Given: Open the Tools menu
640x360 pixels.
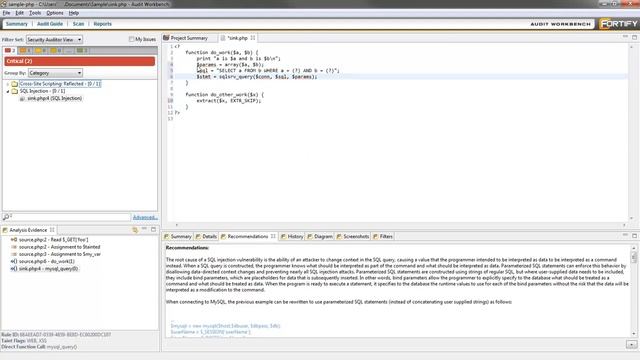Looking at the screenshot, I should click(x=35, y=13).
